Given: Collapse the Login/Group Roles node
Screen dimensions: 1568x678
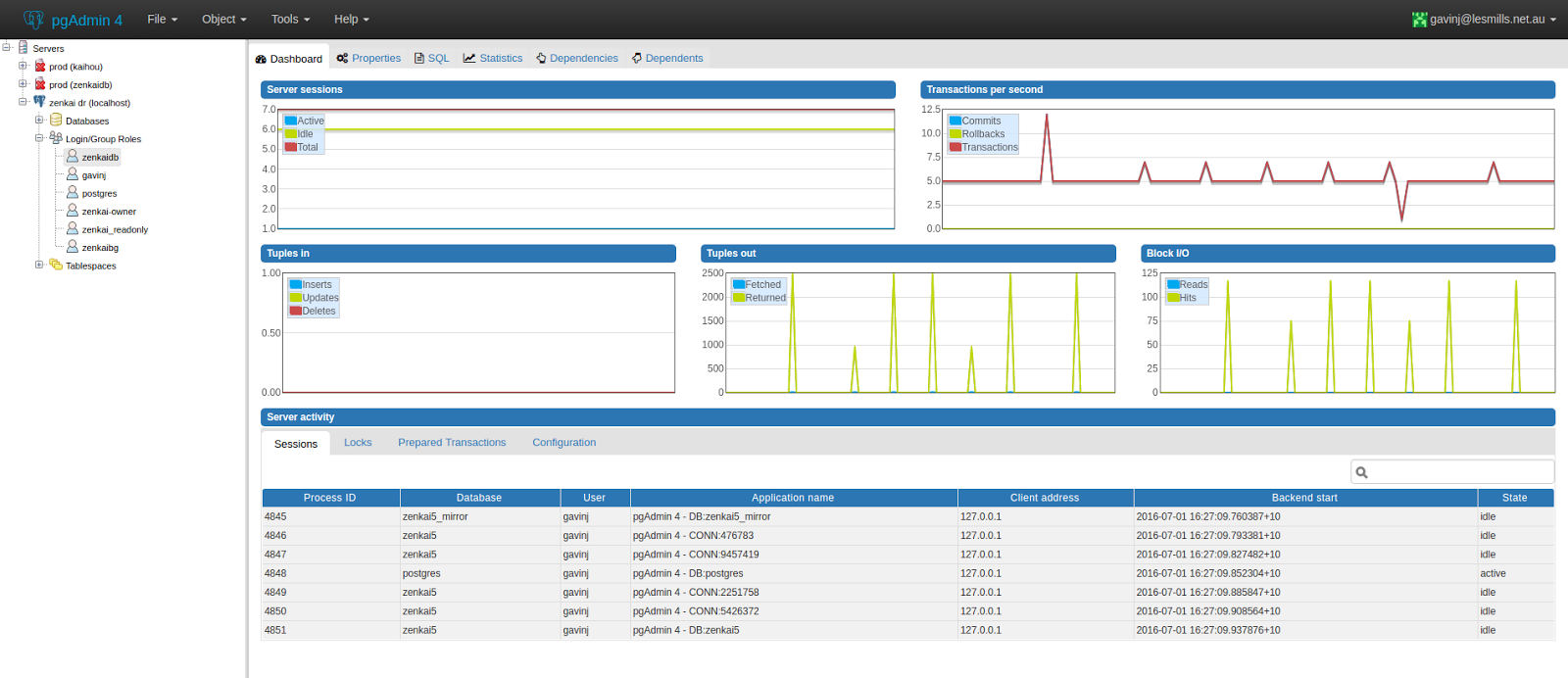Looking at the screenshot, I should pos(39,138).
